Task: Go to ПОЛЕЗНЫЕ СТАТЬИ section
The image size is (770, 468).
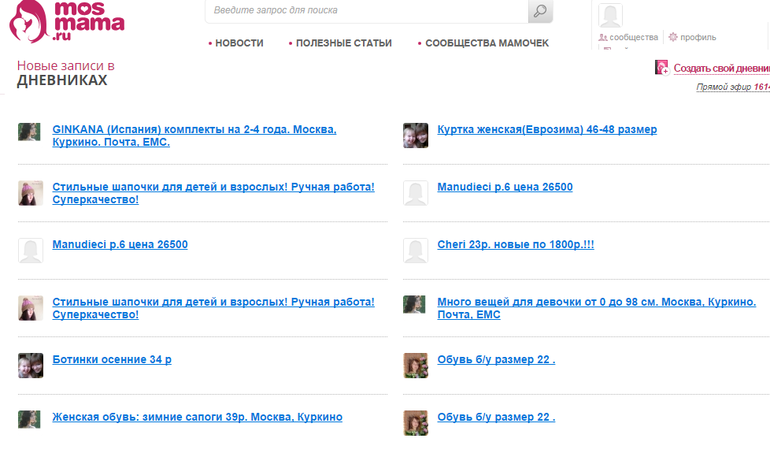Action: tap(343, 43)
